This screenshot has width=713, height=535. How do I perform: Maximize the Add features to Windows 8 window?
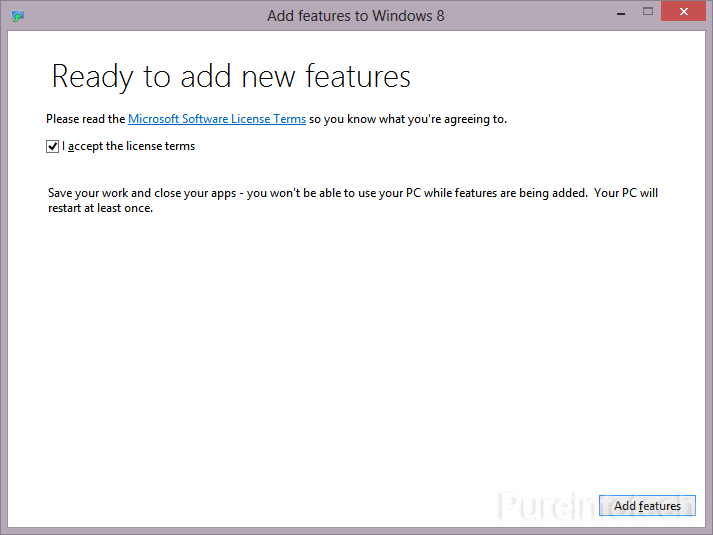(x=648, y=12)
